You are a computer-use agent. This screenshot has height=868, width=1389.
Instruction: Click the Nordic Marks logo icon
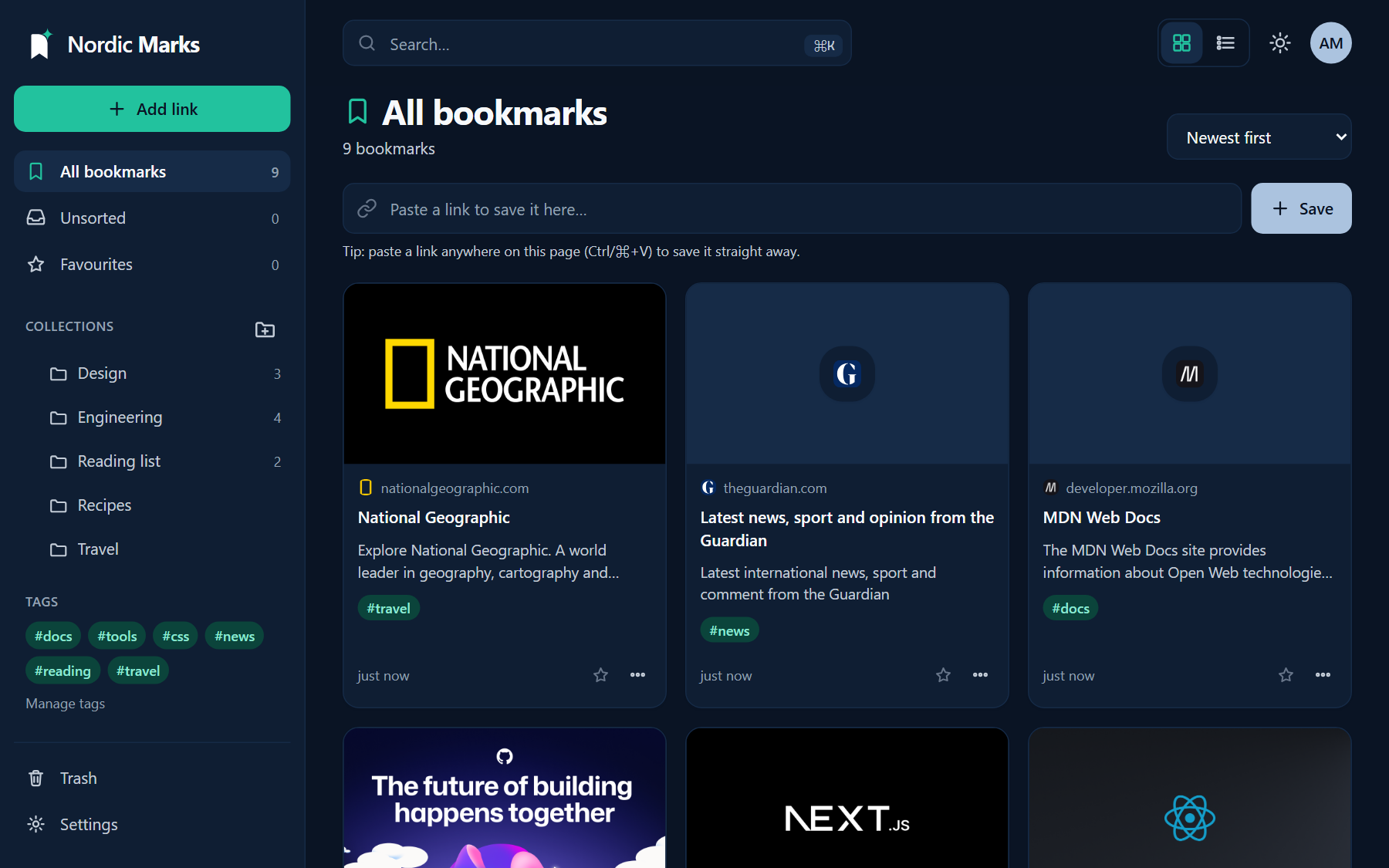coord(40,45)
